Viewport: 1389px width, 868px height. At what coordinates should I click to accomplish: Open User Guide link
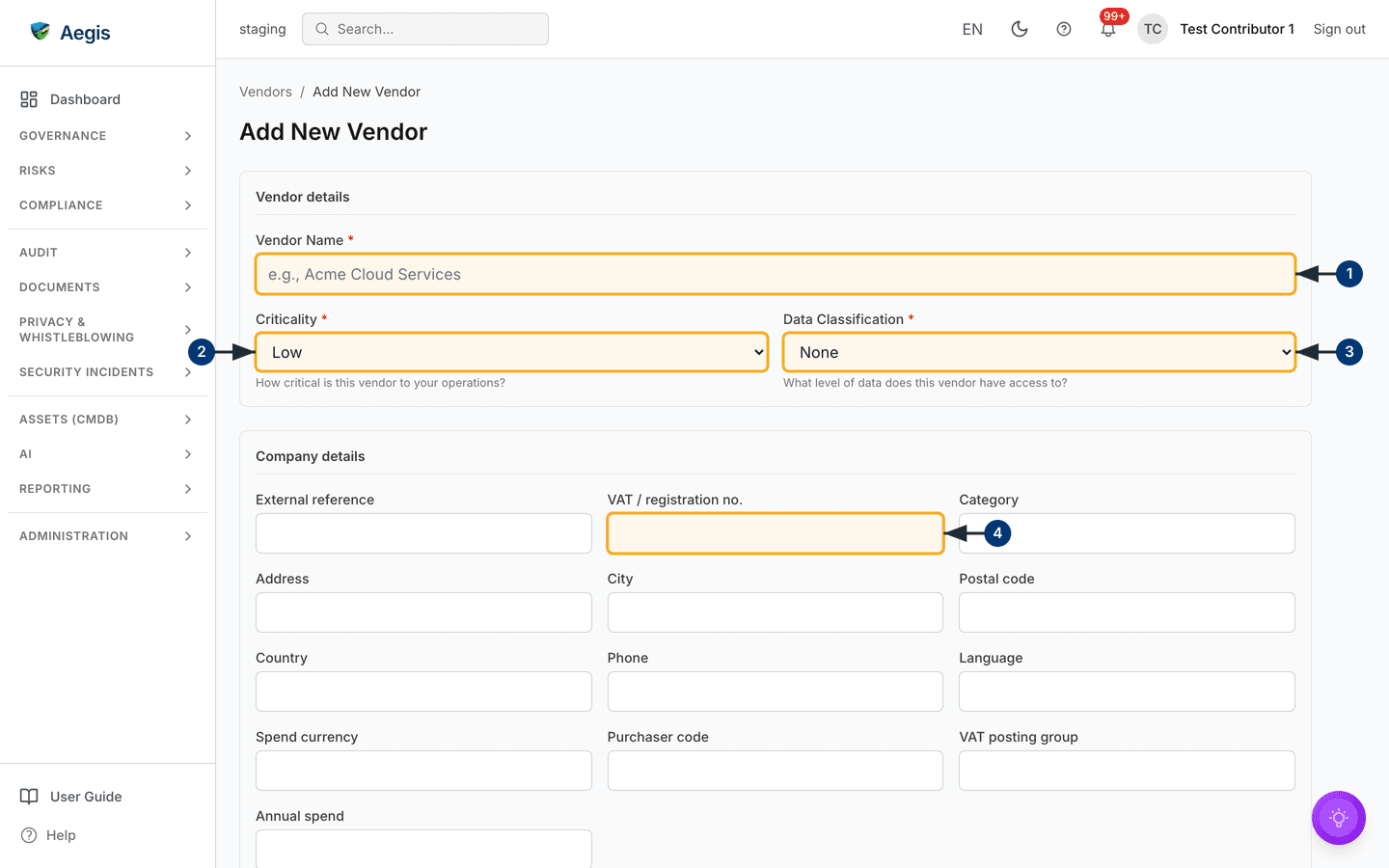pos(86,797)
